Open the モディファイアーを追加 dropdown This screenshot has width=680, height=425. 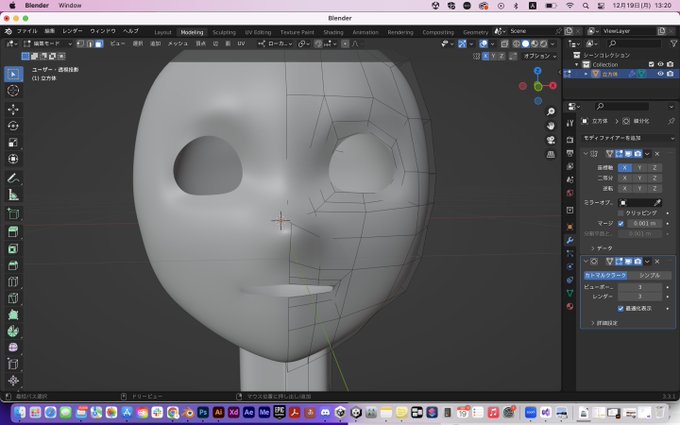click(627, 136)
